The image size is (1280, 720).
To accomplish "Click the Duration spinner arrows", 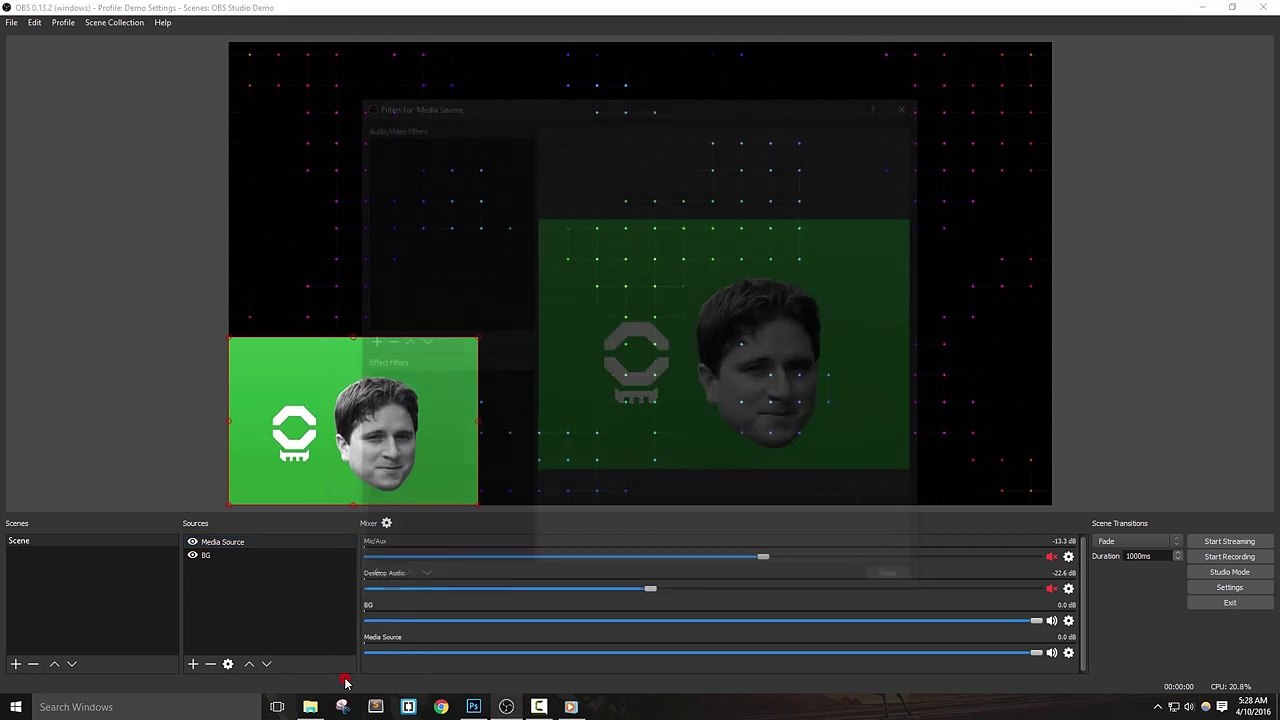I will (1177, 556).
